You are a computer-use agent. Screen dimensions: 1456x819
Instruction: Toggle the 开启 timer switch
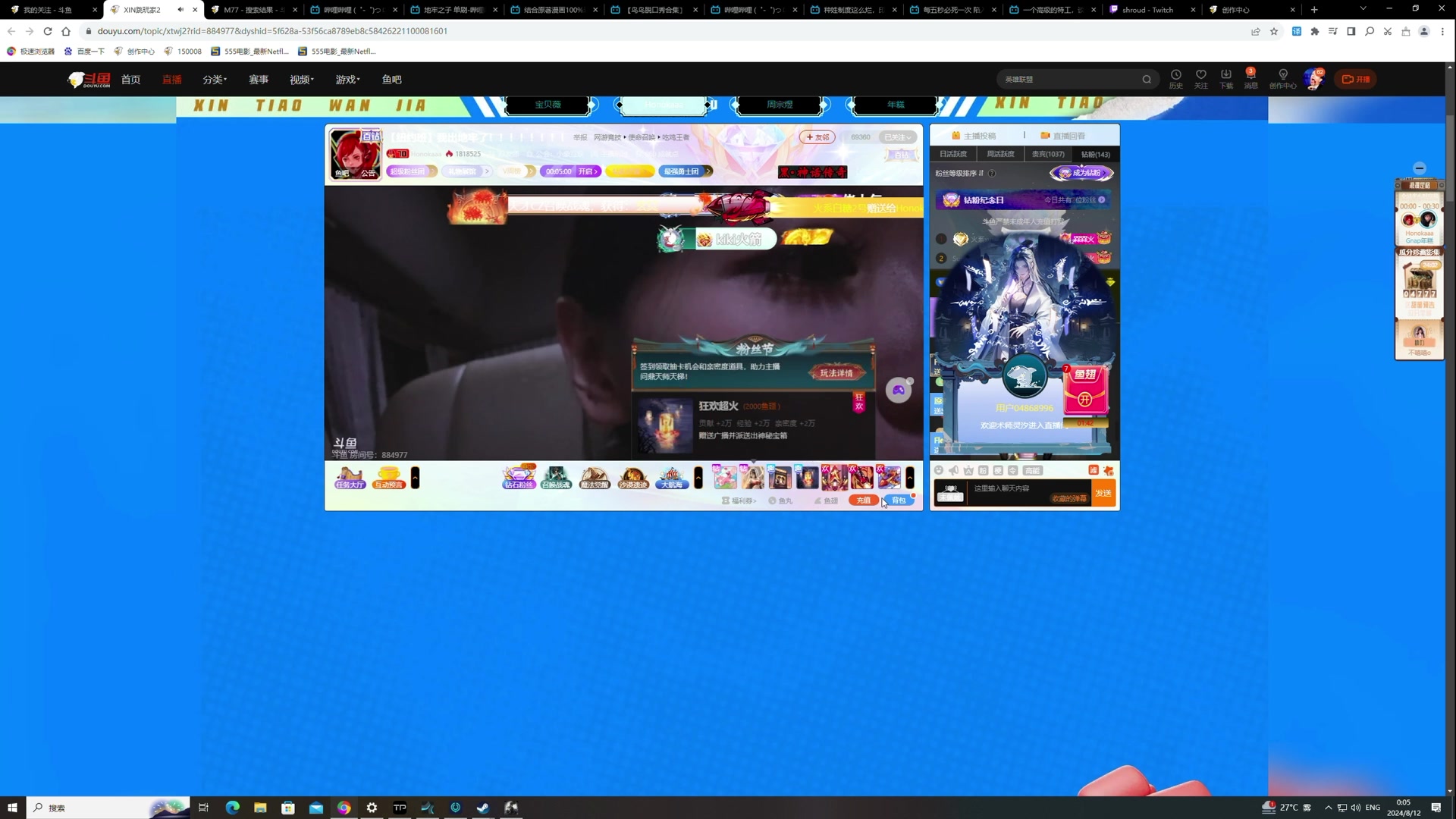tap(588, 171)
